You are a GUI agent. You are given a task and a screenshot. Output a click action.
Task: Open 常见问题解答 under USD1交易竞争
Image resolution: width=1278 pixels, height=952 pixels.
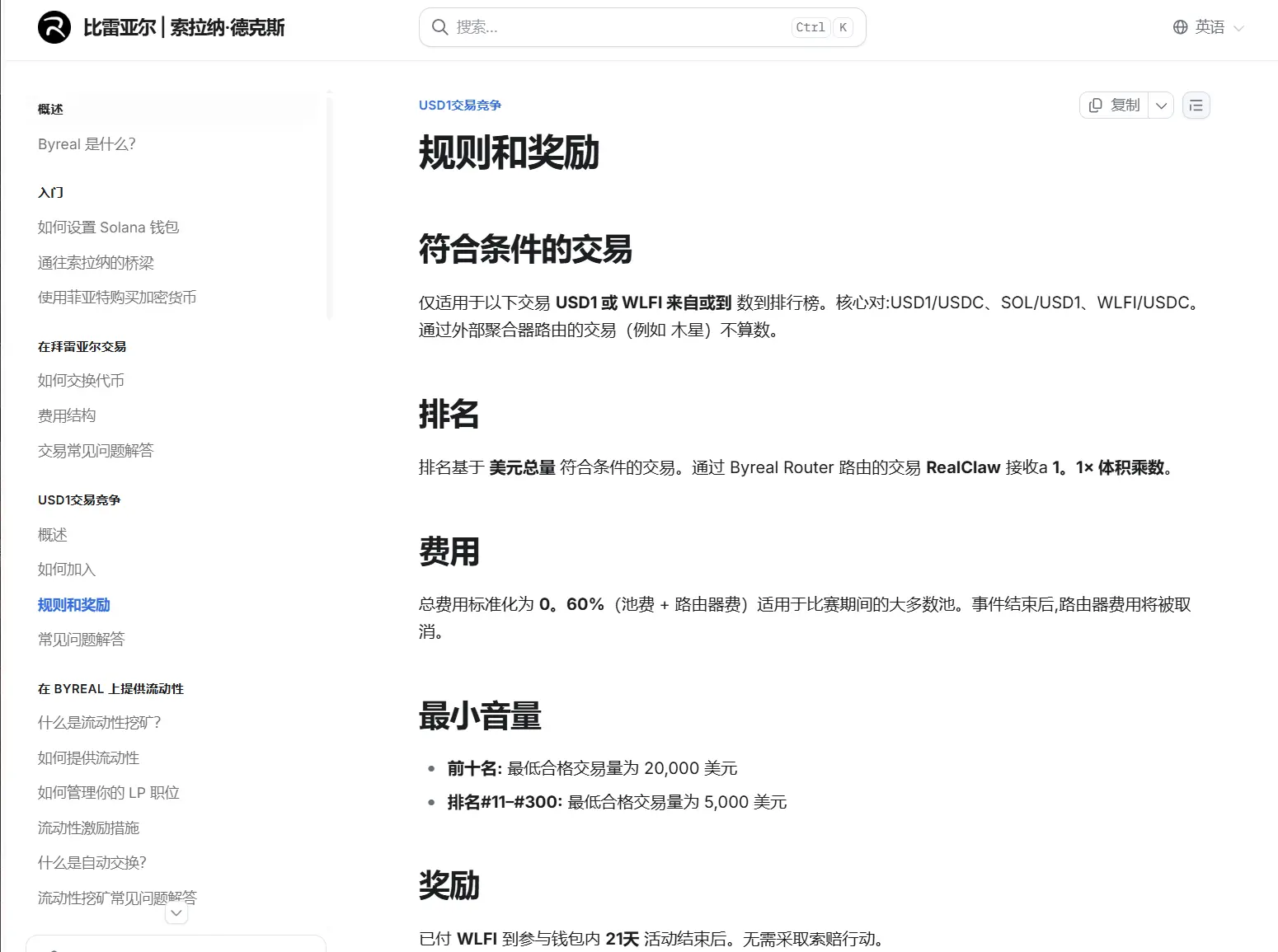(81, 640)
